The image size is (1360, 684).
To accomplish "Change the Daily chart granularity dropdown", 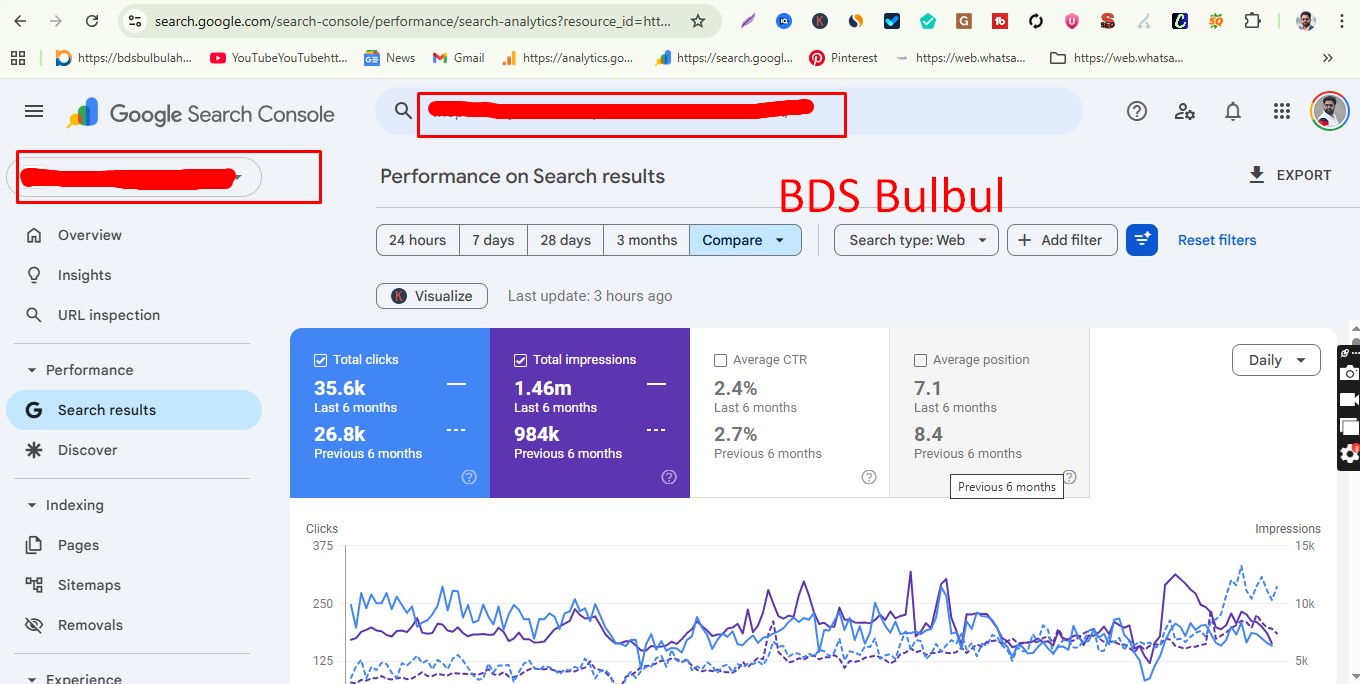I will [x=1276, y=360].
